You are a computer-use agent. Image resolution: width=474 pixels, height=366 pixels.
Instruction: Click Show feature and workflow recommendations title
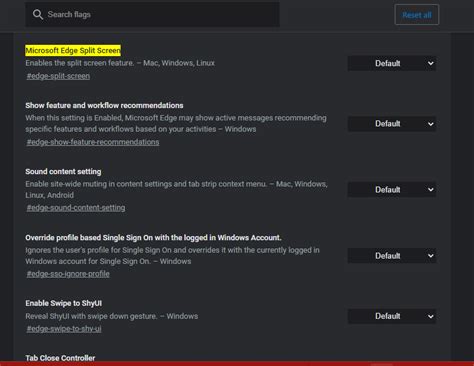(104, 105)
